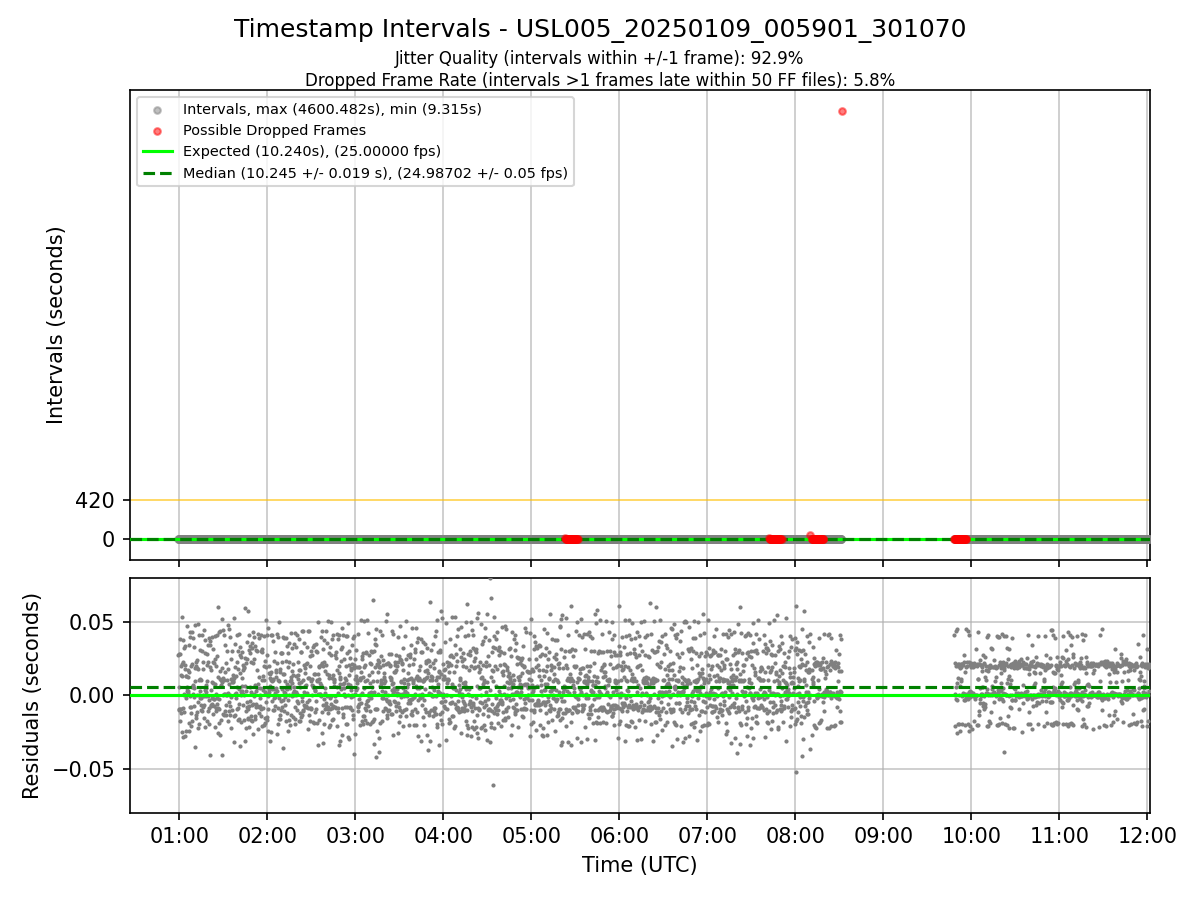Screen dimensions: 1200x900
Task: Click the 11:00 time tick label
Action: coord(1059,835)
